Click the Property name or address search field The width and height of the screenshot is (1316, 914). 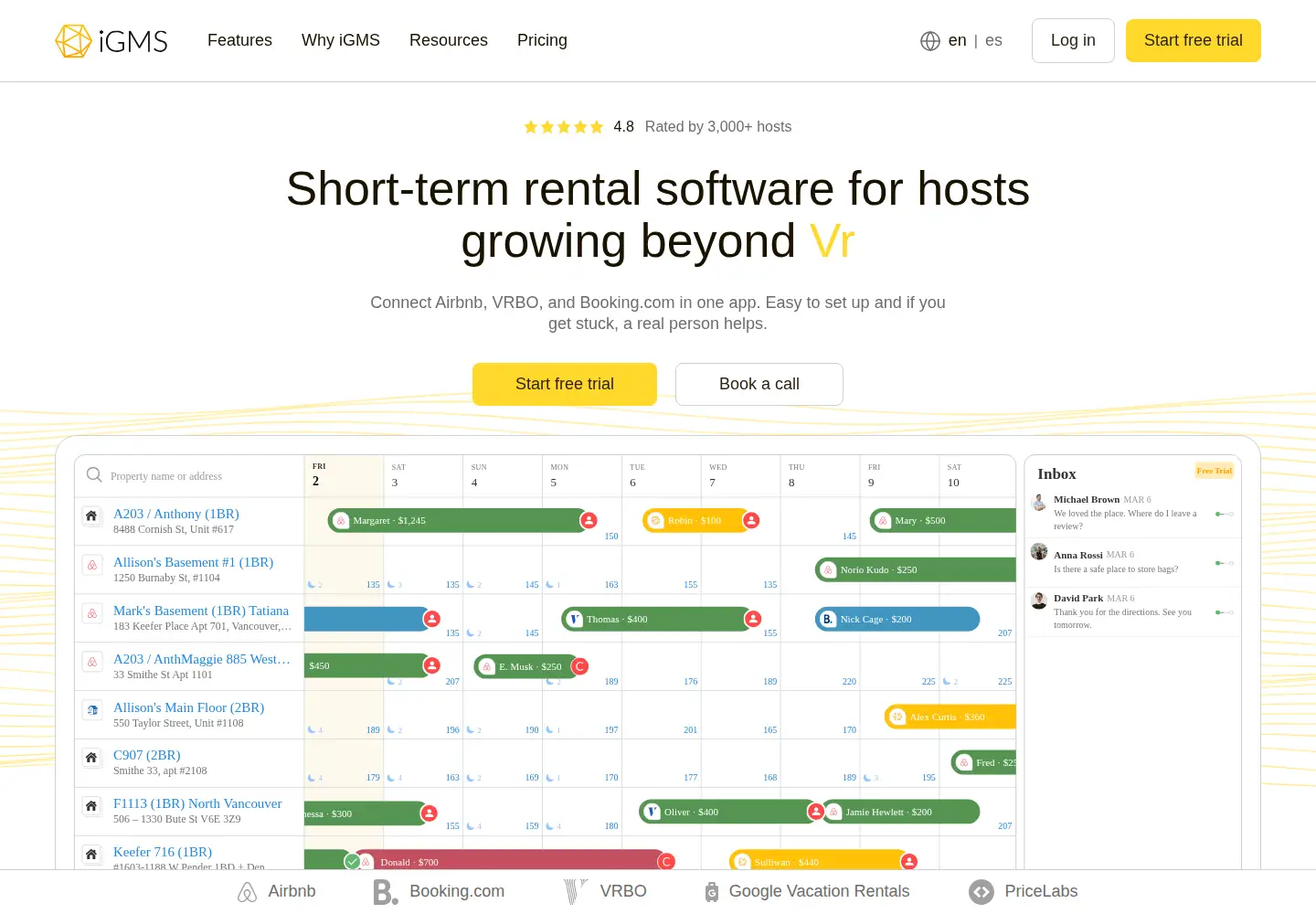[189, 475]
